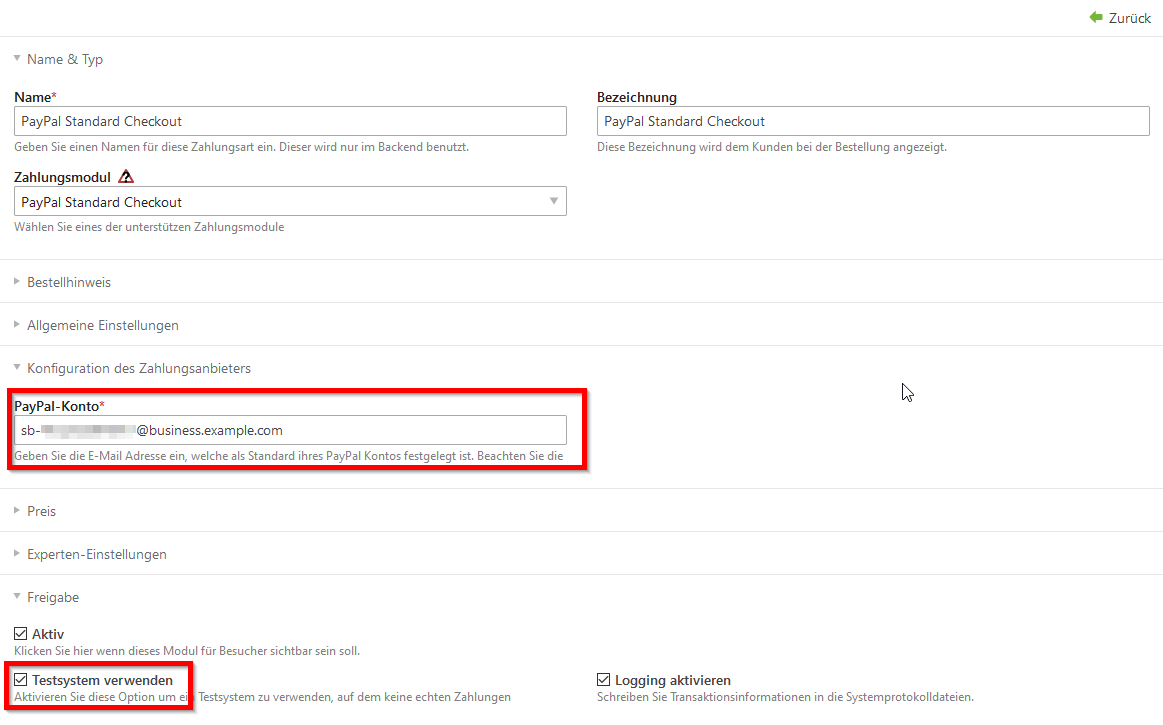Click into the Bezeichnung input field
Screen dimensions: 1163x725
coord(873,121)
